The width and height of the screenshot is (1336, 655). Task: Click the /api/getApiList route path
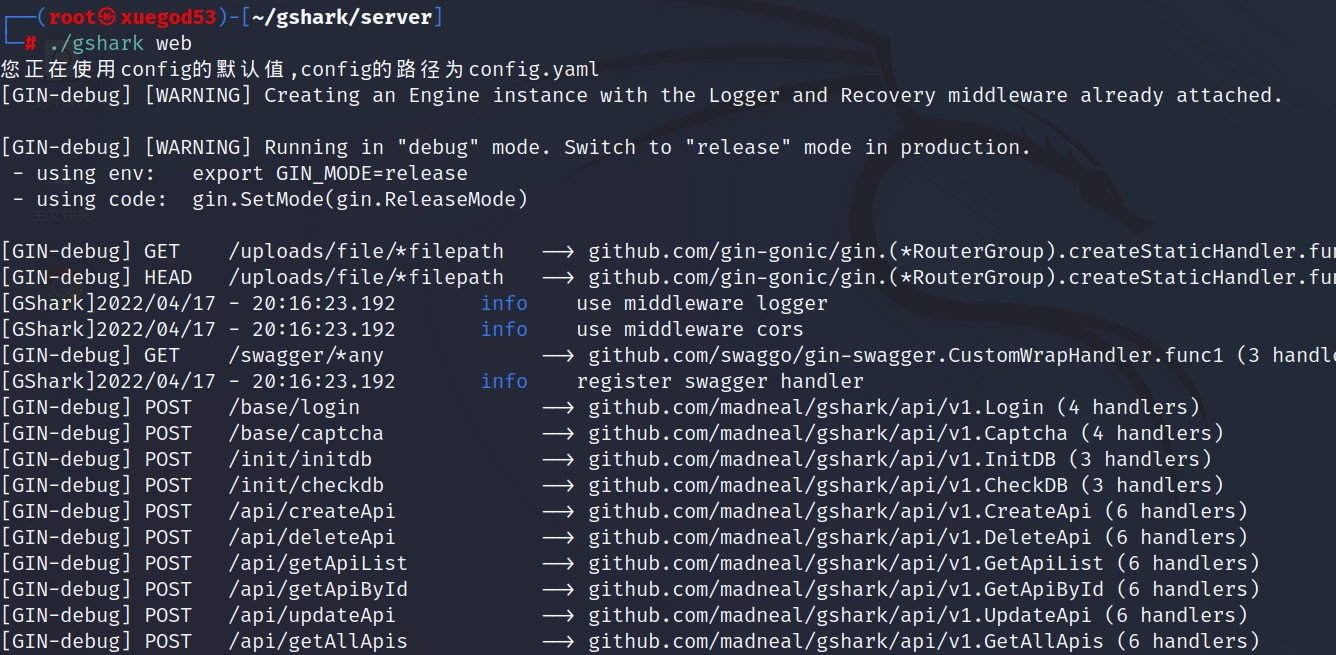(317, 563)
